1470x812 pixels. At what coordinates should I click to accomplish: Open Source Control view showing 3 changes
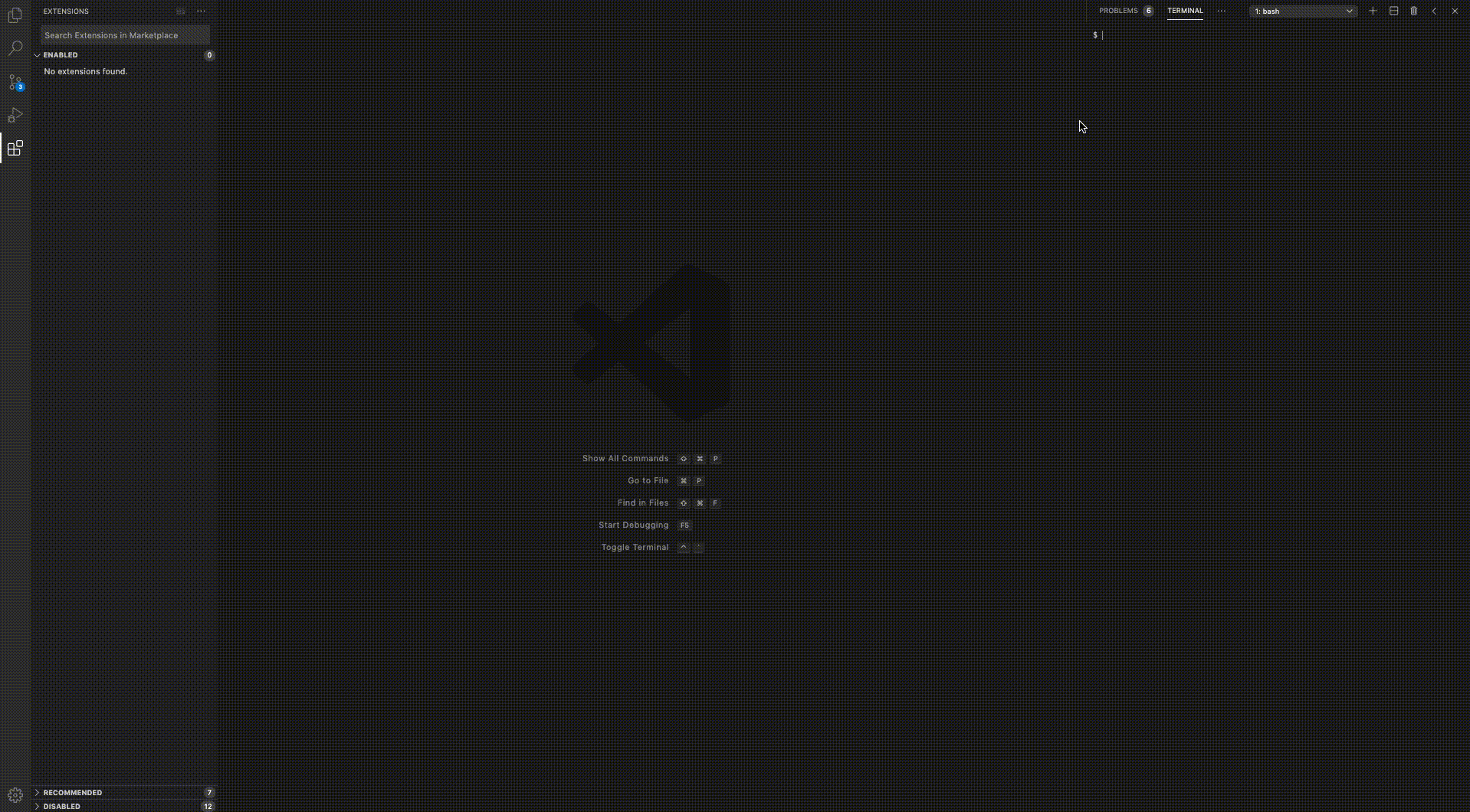(15, 82)
